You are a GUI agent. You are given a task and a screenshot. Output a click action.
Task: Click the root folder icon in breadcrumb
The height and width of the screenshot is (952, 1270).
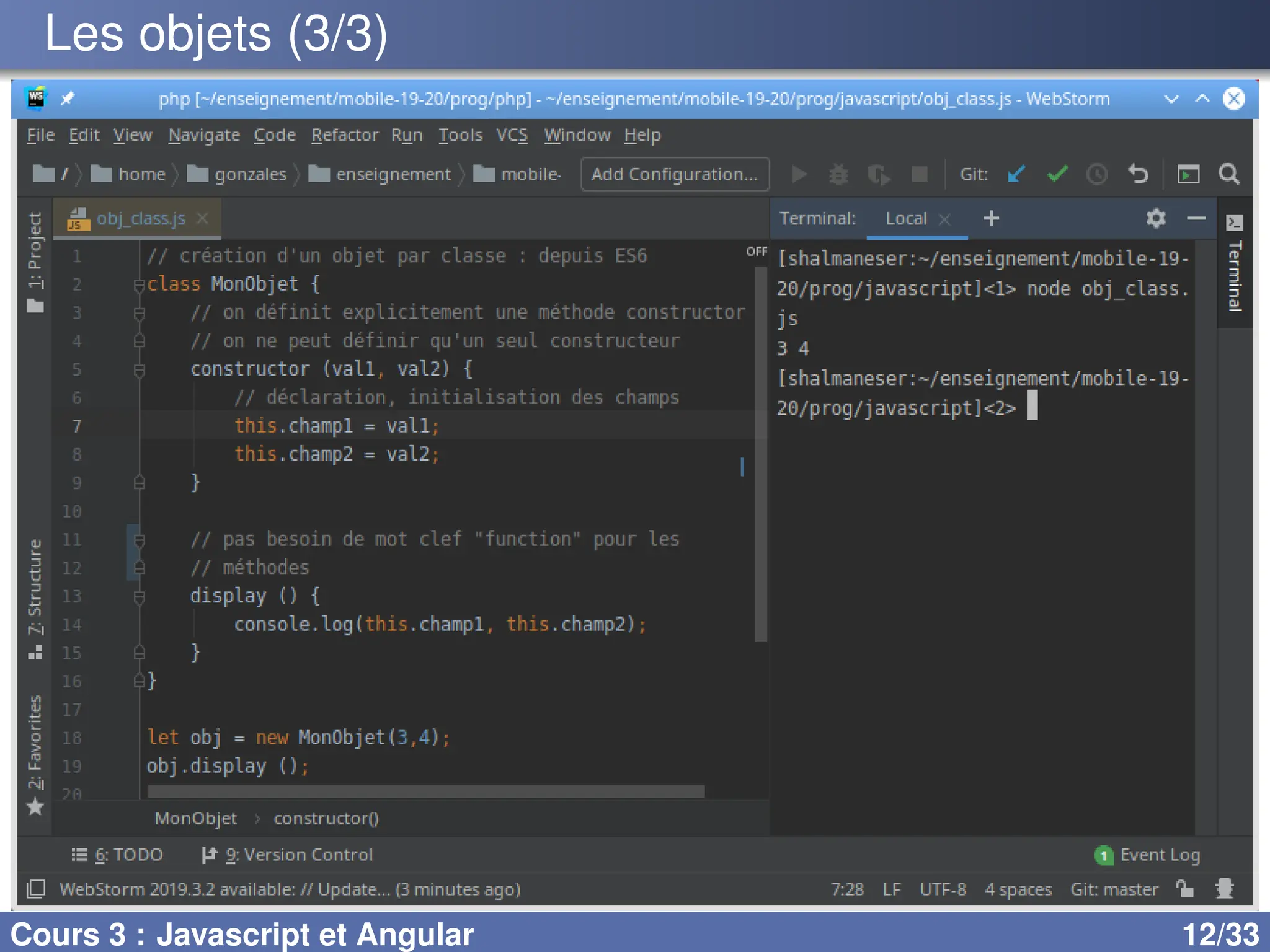click(43, 174)
